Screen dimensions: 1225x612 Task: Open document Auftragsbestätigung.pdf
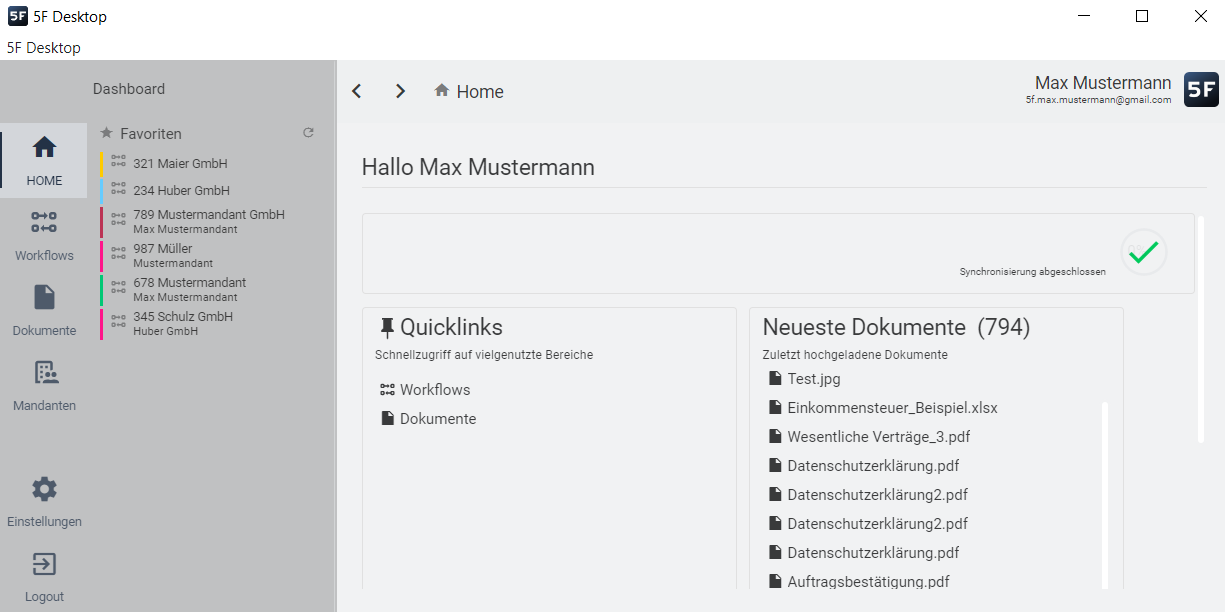[868, 582]
